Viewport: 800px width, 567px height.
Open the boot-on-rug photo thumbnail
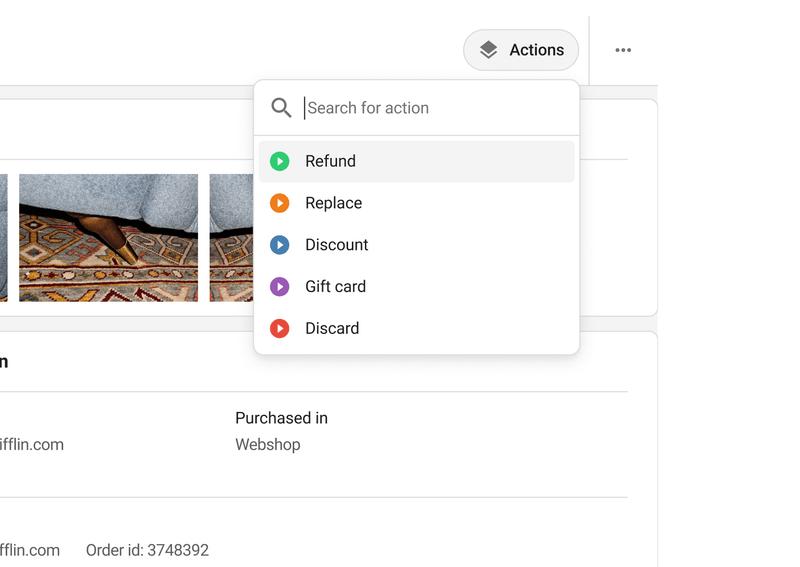click(x=108, y=238)
